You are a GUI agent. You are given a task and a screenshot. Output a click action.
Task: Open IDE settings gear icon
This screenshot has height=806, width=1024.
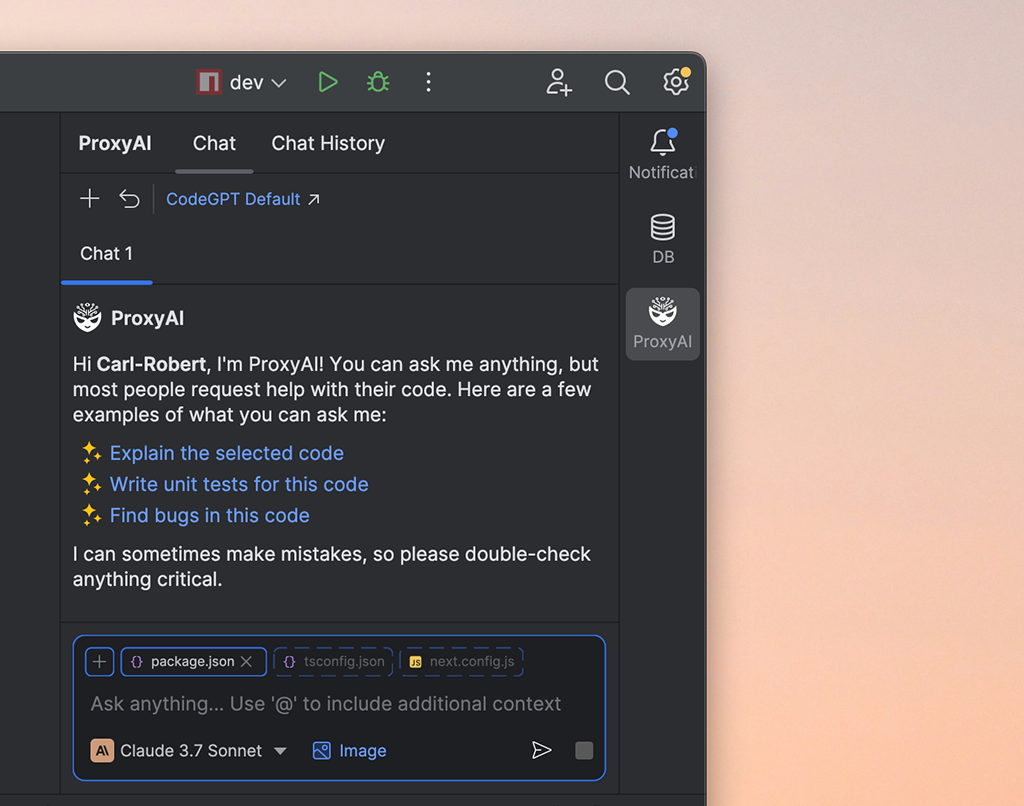(x=676, y=82)
